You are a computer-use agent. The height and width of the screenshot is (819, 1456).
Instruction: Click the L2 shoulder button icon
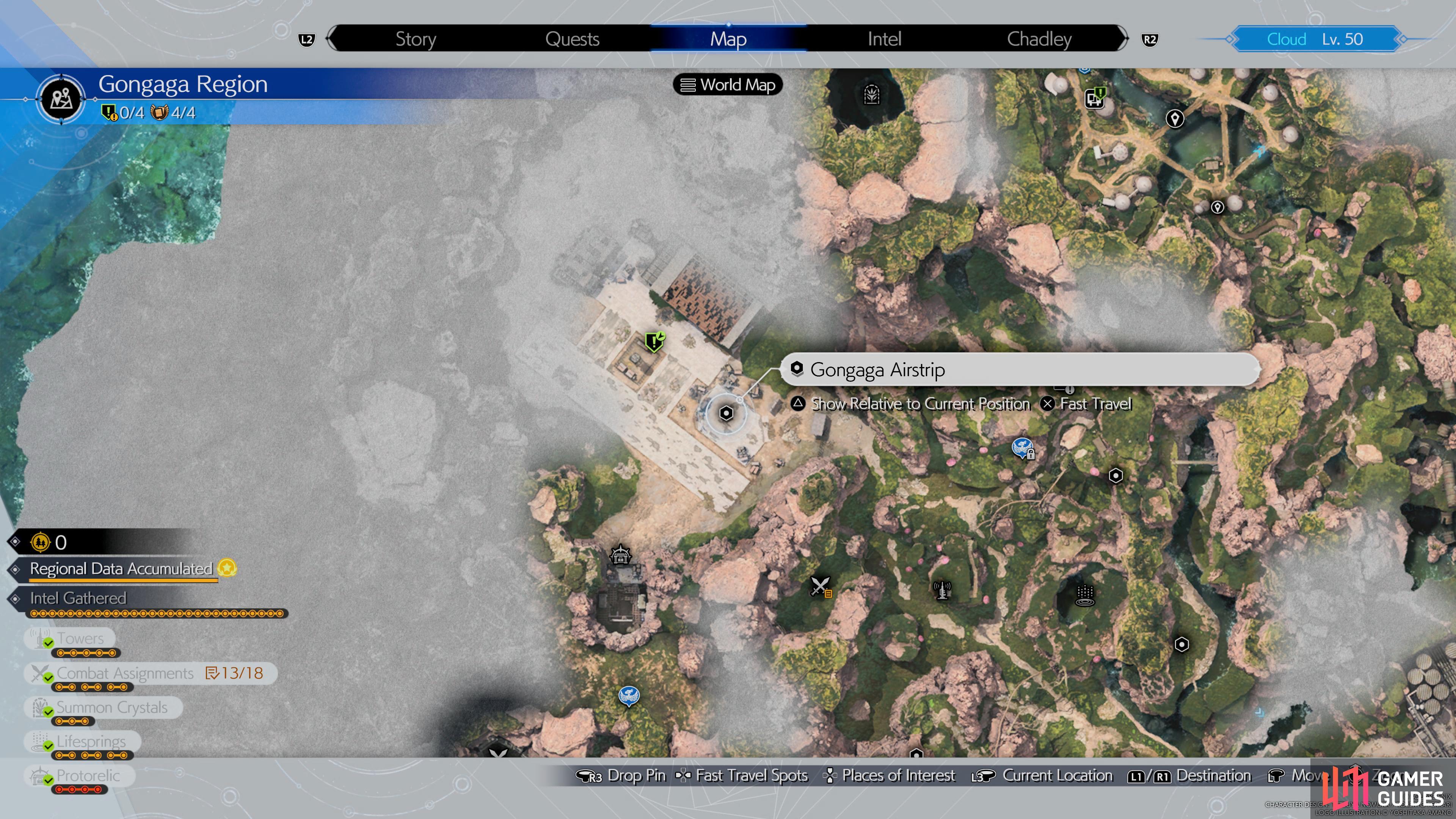point(306,39)
